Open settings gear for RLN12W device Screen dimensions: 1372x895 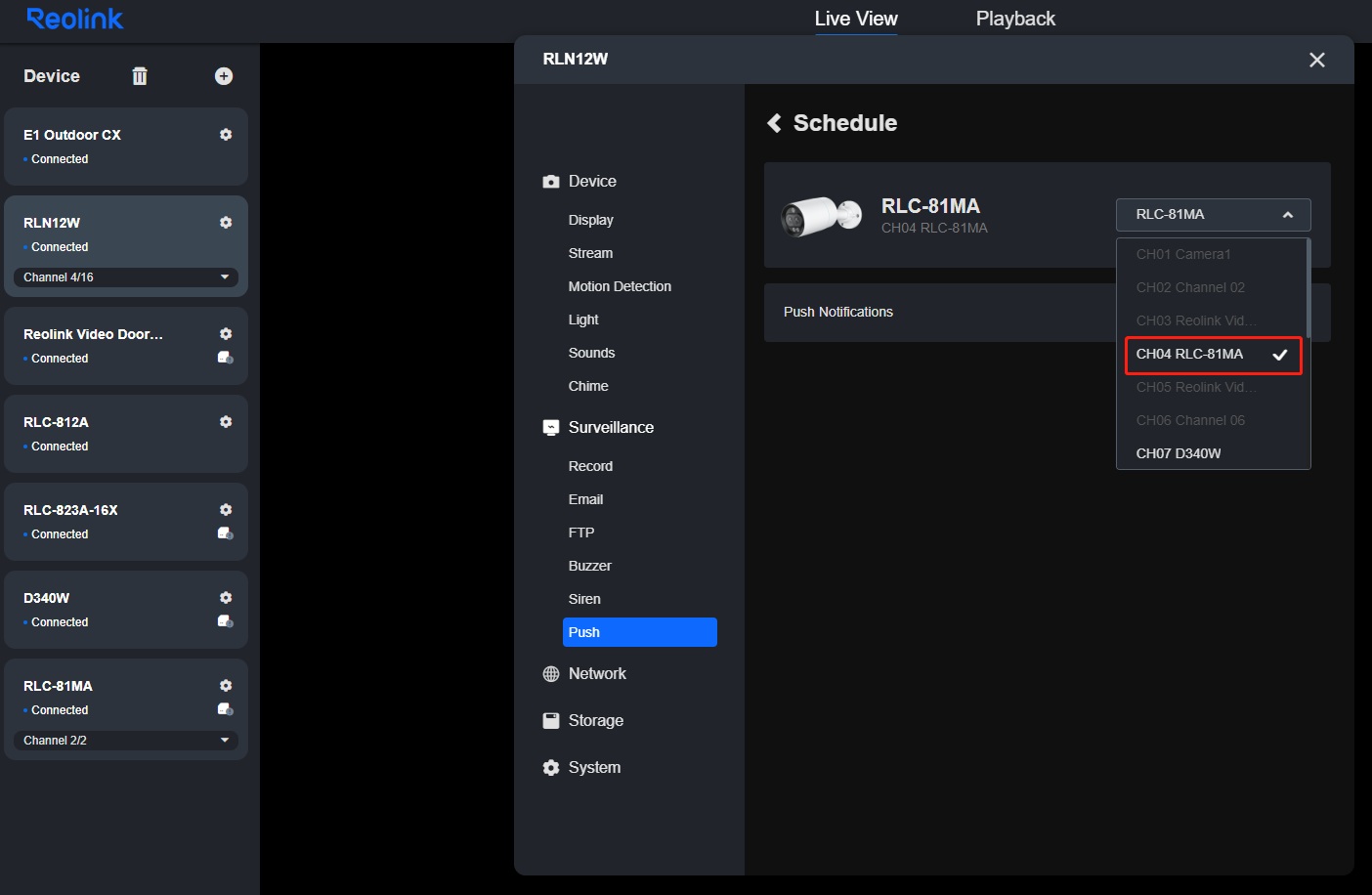(x=226, y=223)
